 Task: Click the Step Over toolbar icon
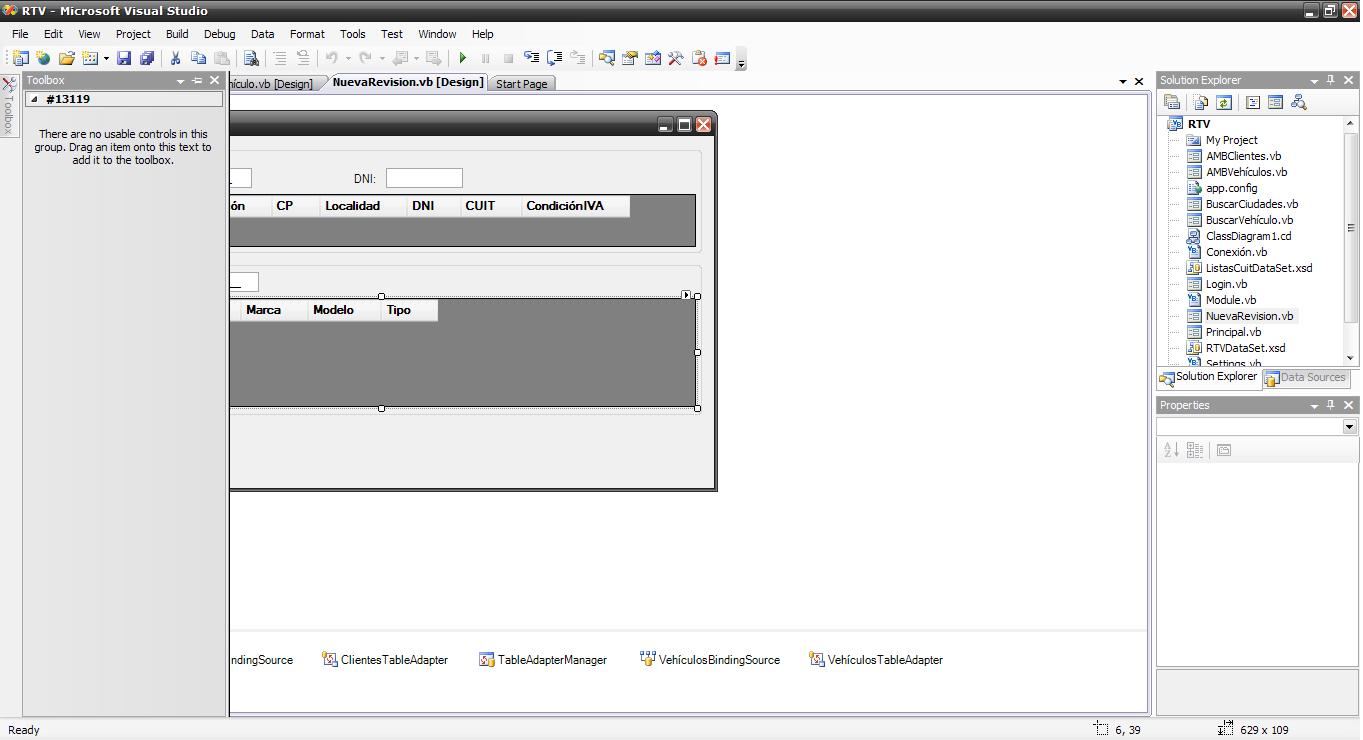(554, 59)
